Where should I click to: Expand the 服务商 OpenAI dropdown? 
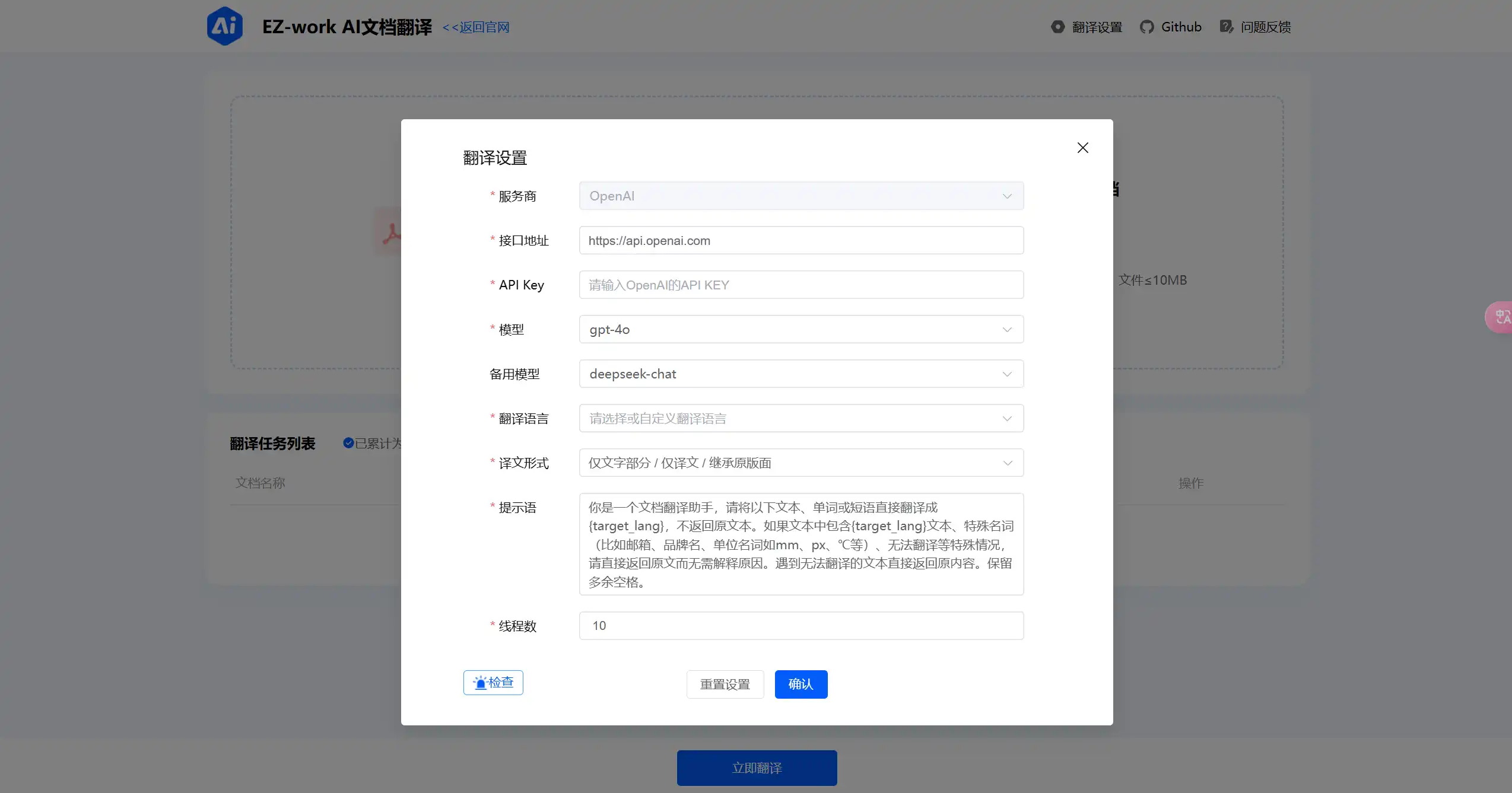pyautogui.click(x=801, y=196)
